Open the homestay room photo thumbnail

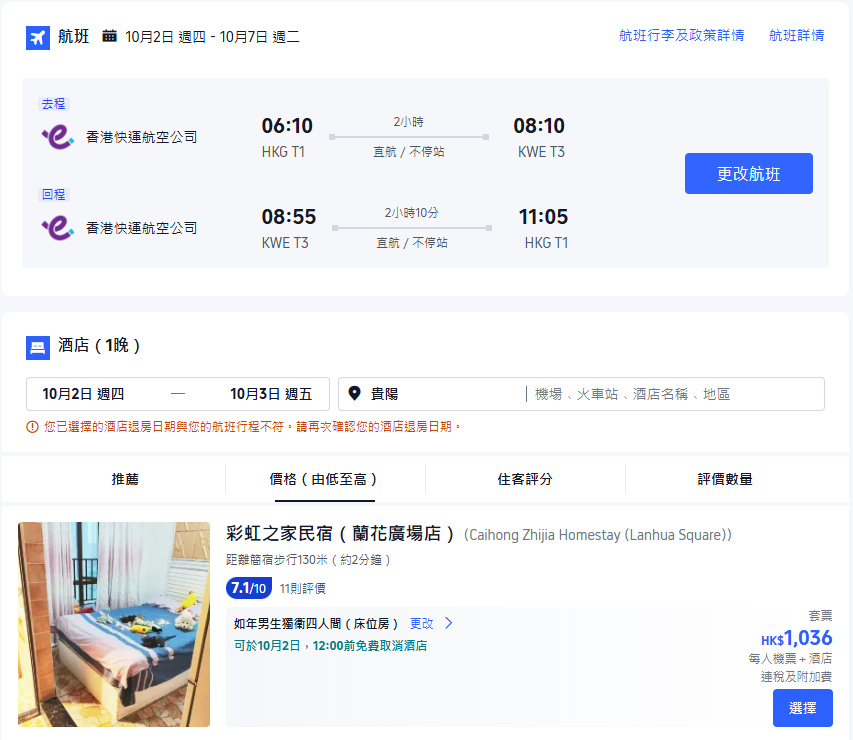point(113,624)
